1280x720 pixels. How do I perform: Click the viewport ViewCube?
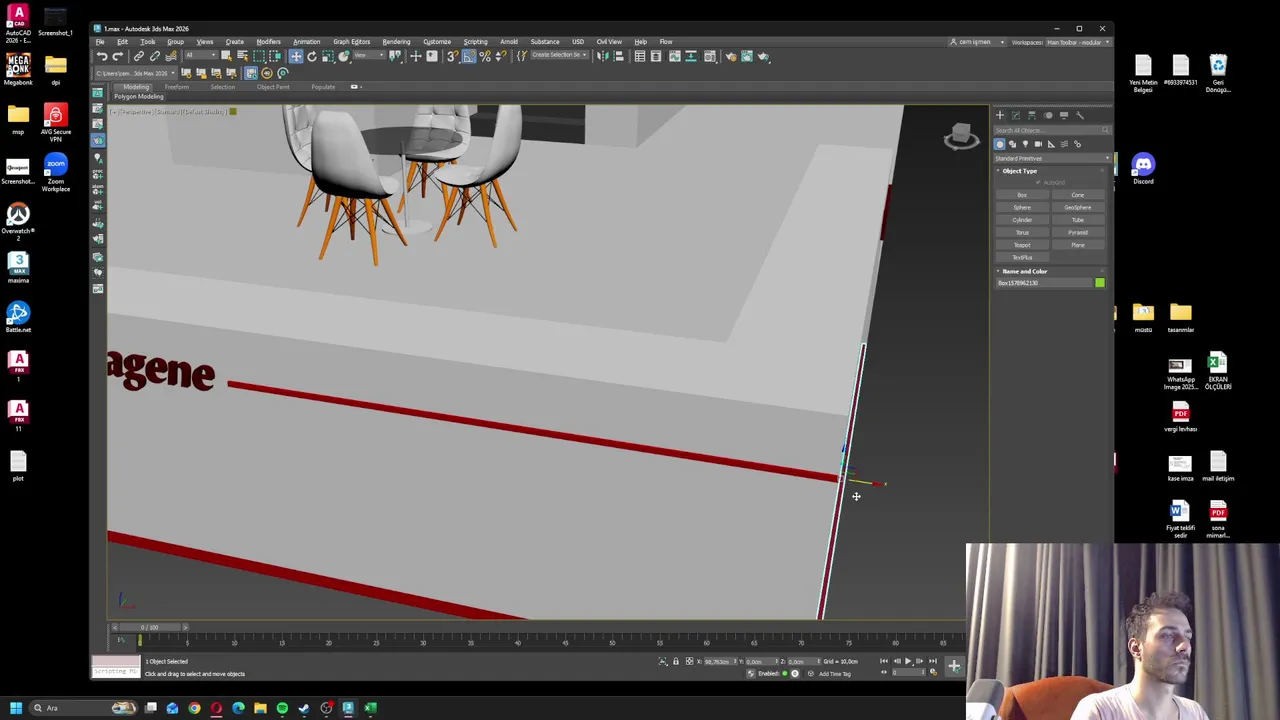click(961, 136)
